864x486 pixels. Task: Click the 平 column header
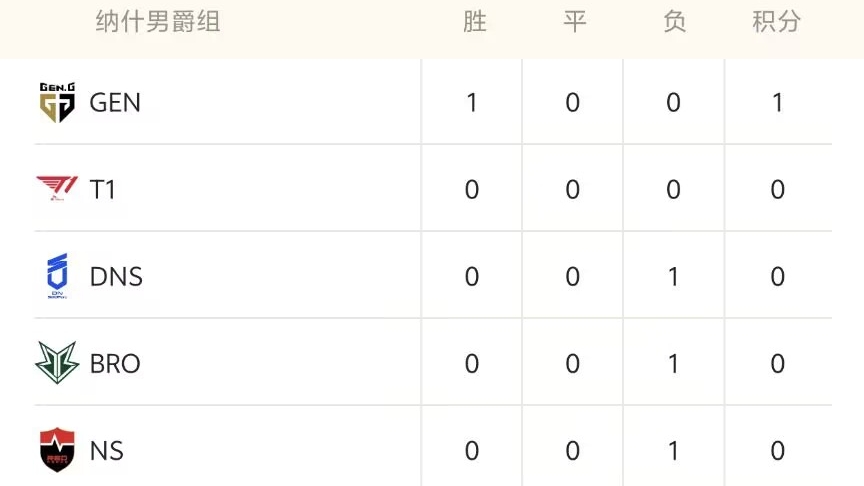tap(574, 22)
